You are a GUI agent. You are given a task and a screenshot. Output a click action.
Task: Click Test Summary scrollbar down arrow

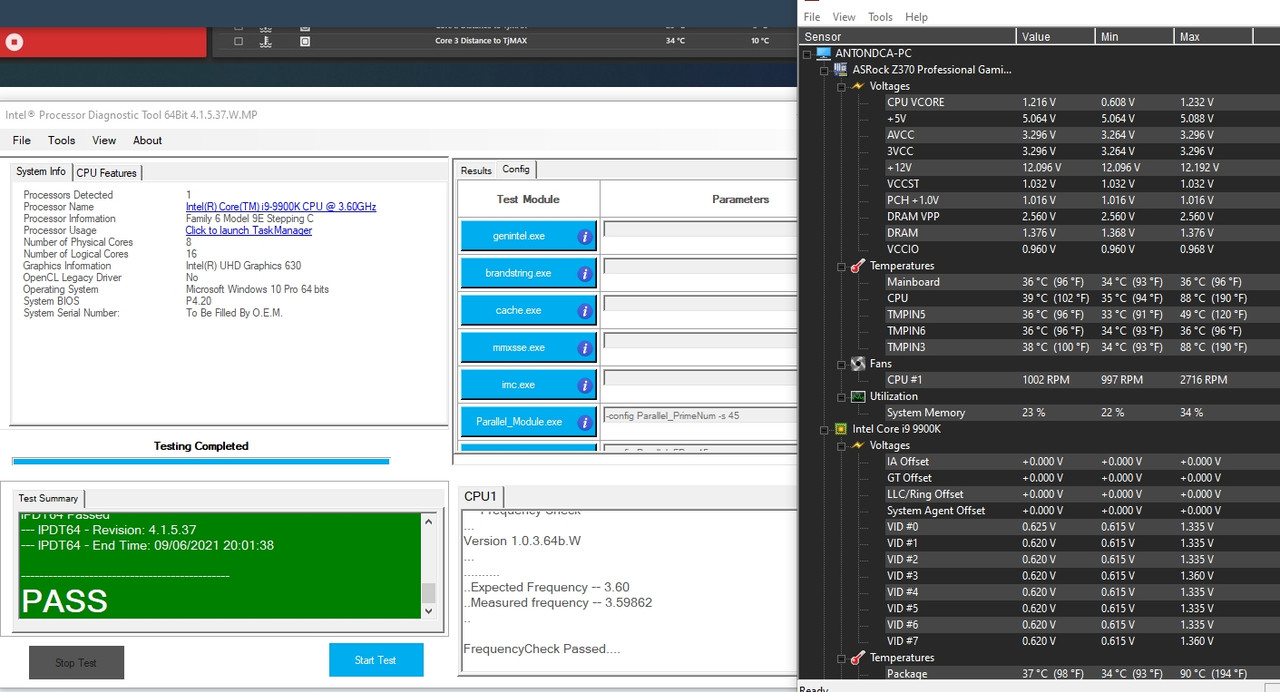click(x=429, y=610)
